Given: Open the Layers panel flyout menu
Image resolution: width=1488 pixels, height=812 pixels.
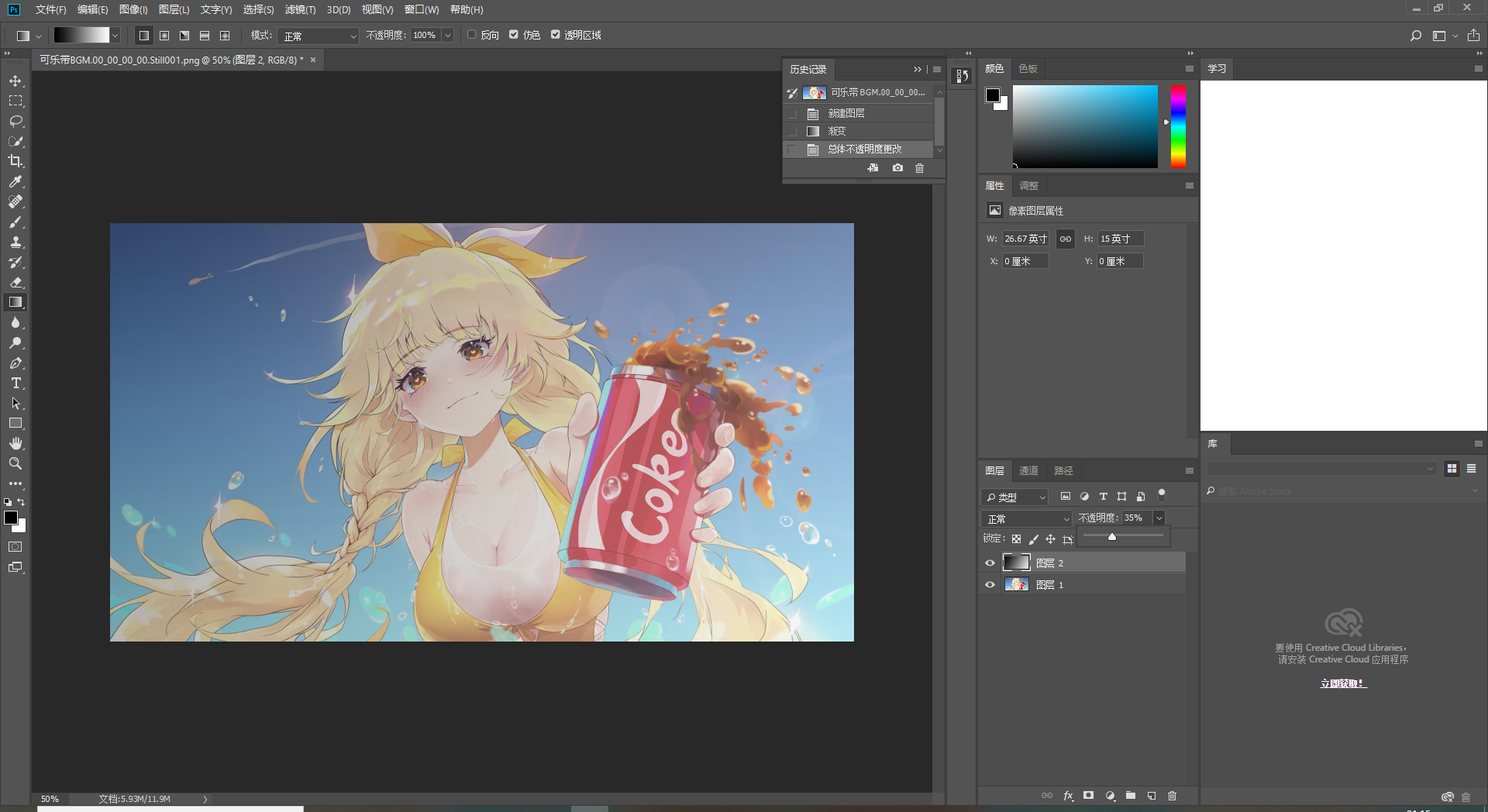Looking at the screenshot, I should point(1190,470).
